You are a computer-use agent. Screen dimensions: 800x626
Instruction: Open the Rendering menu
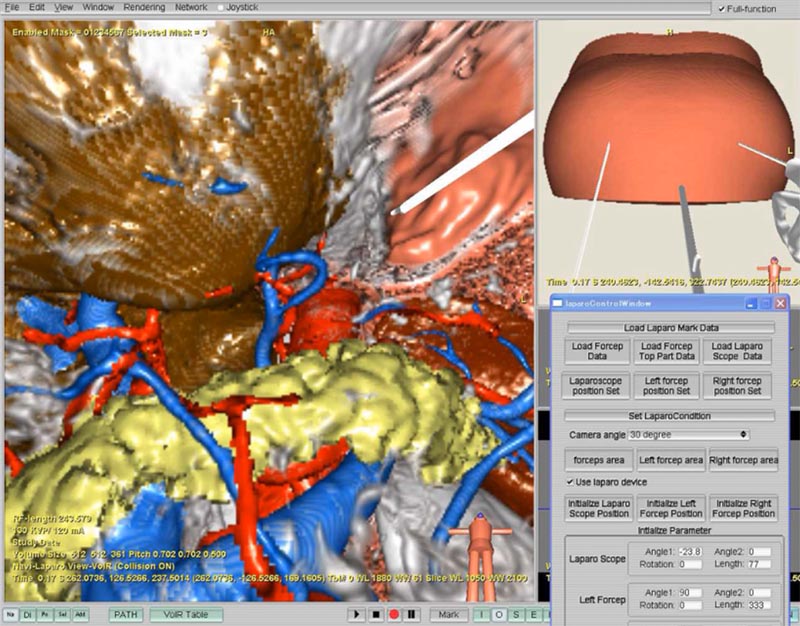[x=144, y=7]
